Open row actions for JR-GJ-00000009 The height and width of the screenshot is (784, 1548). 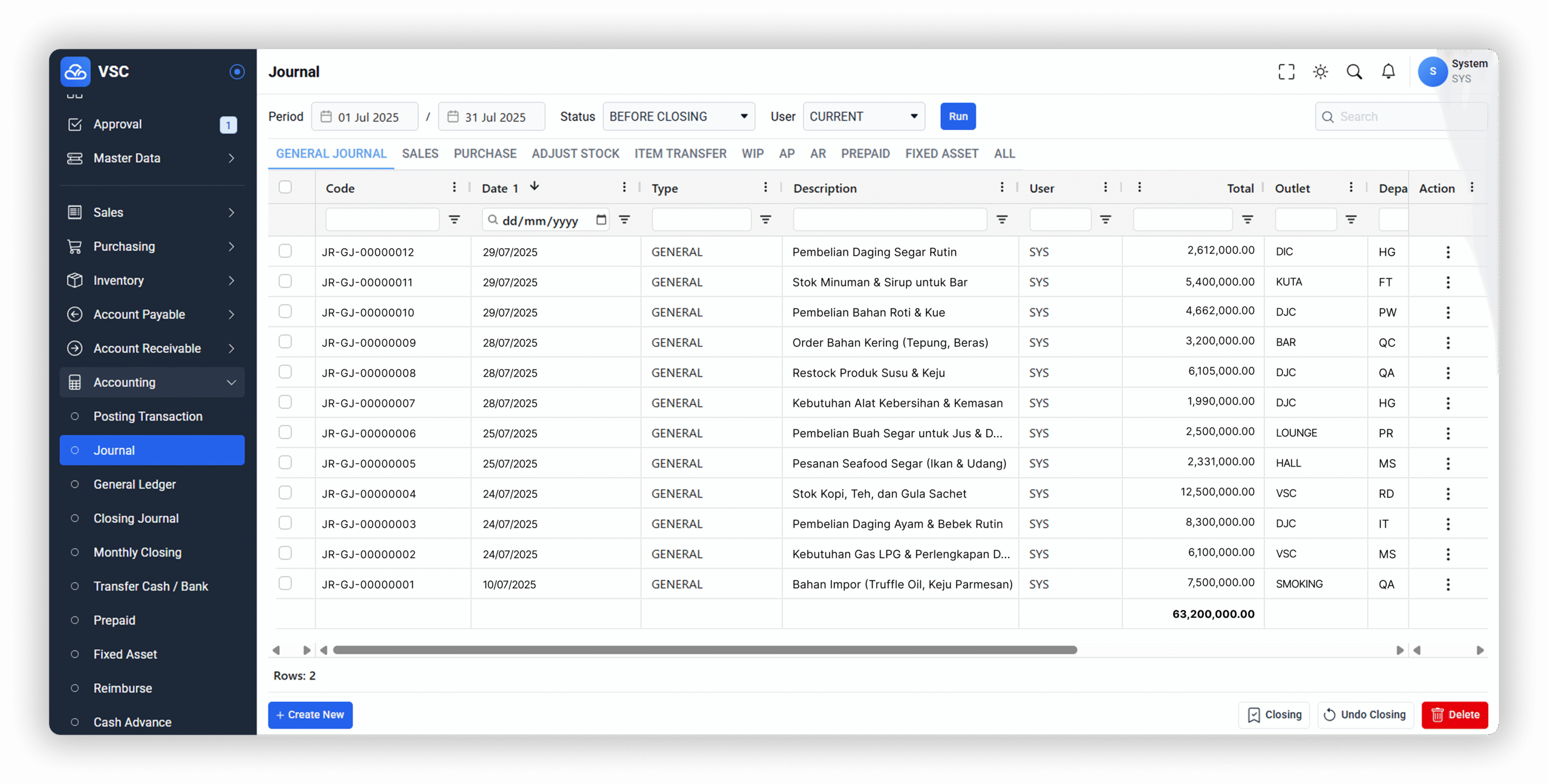click(x=1448, y=343)
